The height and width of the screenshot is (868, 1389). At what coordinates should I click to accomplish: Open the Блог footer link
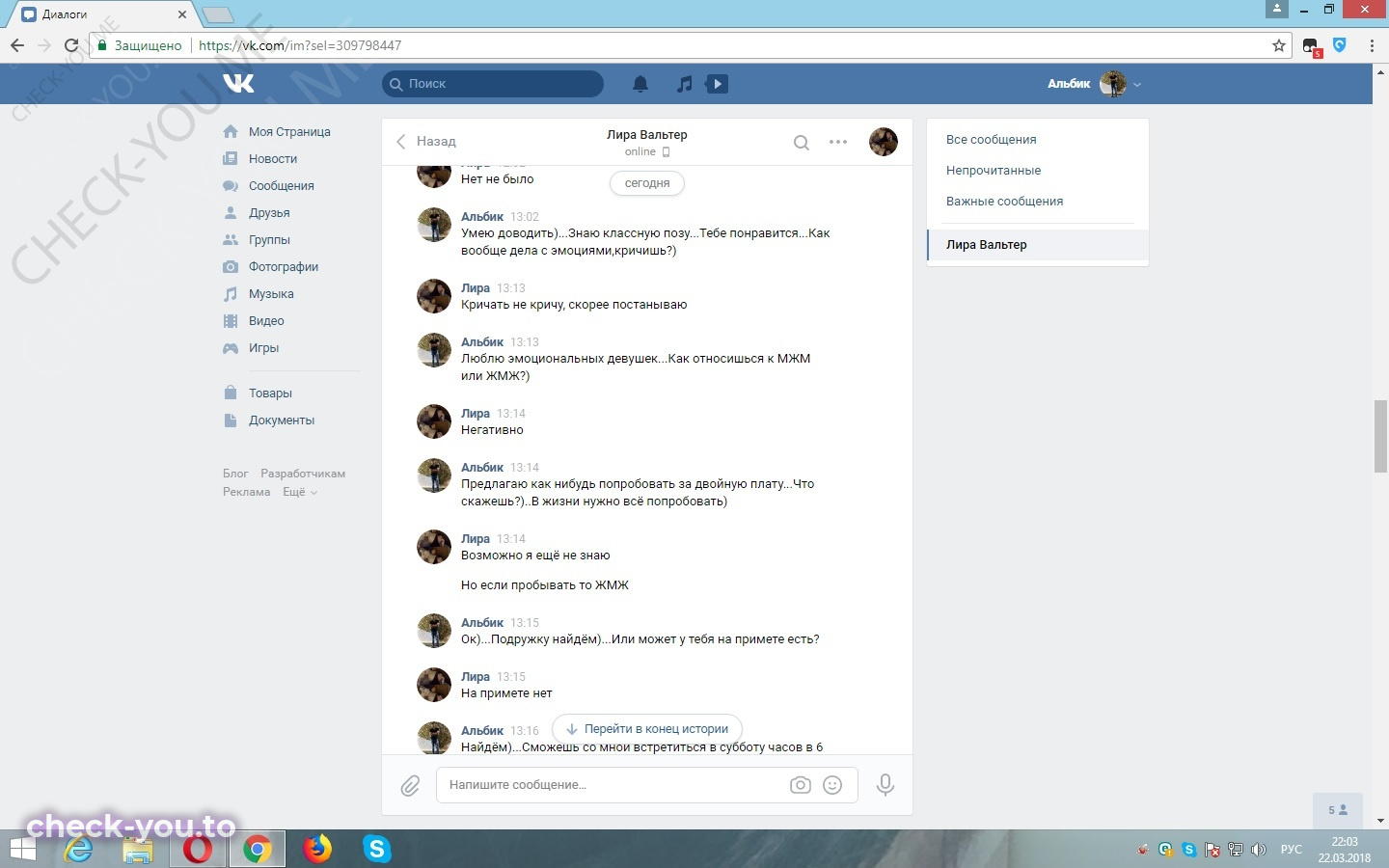[235, 474]
